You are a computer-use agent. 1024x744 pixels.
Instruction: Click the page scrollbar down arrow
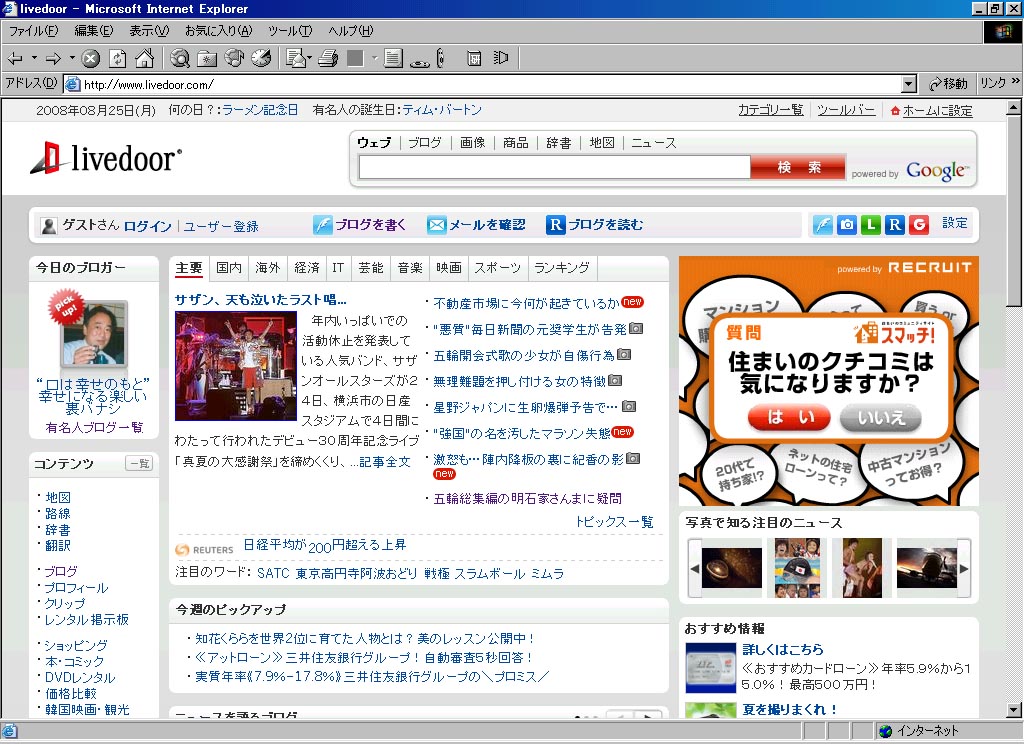coord(1014,711)
